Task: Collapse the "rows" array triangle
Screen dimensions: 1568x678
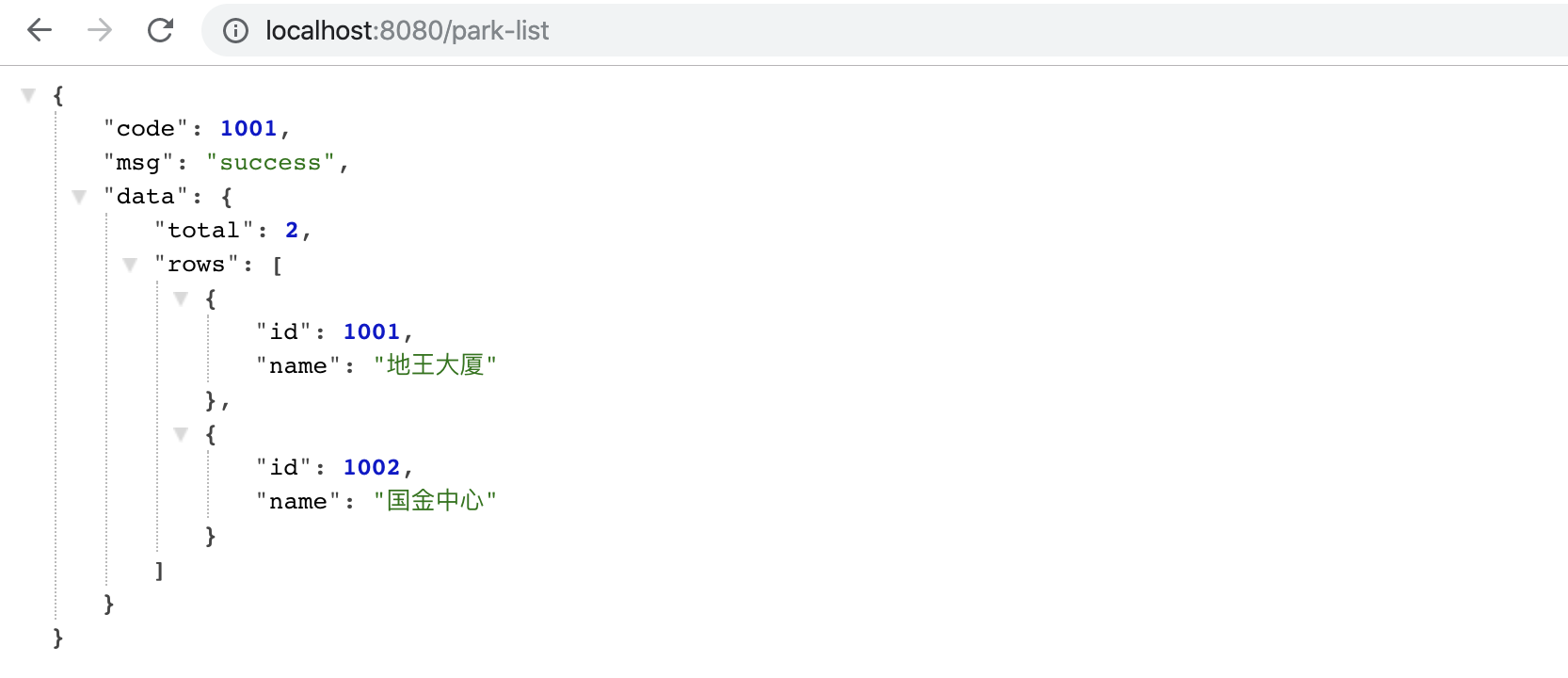Action: pos(130,265)
